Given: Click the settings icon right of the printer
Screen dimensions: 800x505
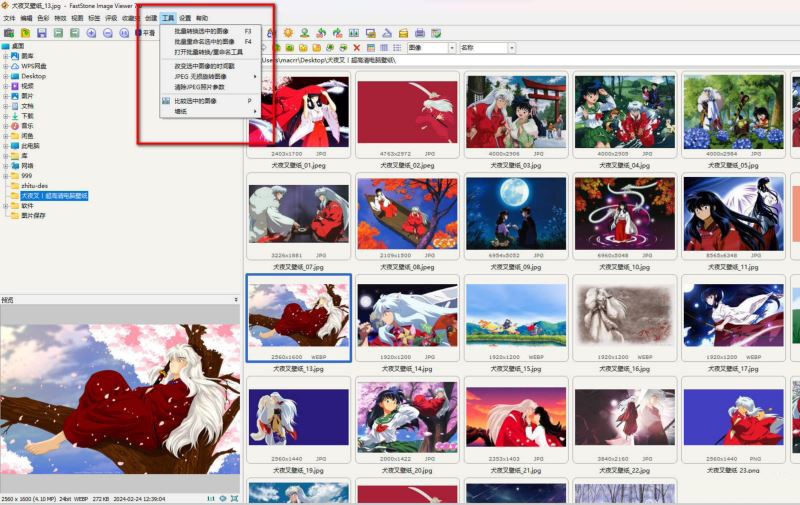Looking at the screenshot, I should coord(436,33).
